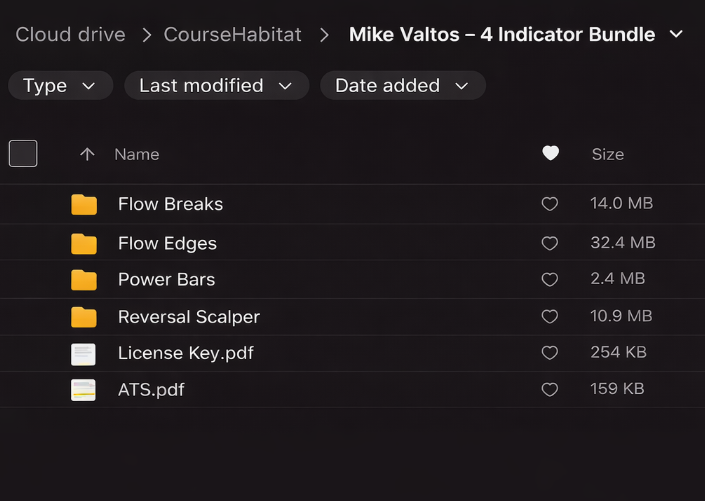This screenshot has width=705, height=501.
Task: Open the Flow Breaks folder icon
Action: [84, 205]
